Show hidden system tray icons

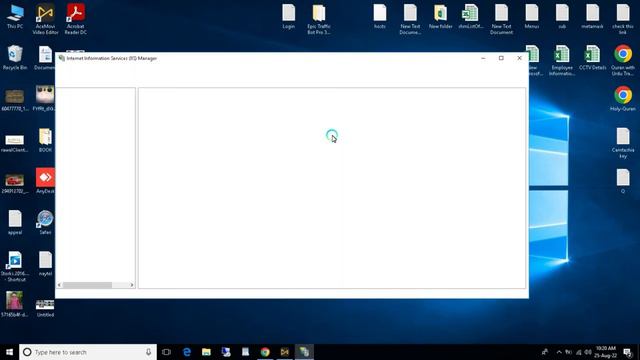click(559, 352)
